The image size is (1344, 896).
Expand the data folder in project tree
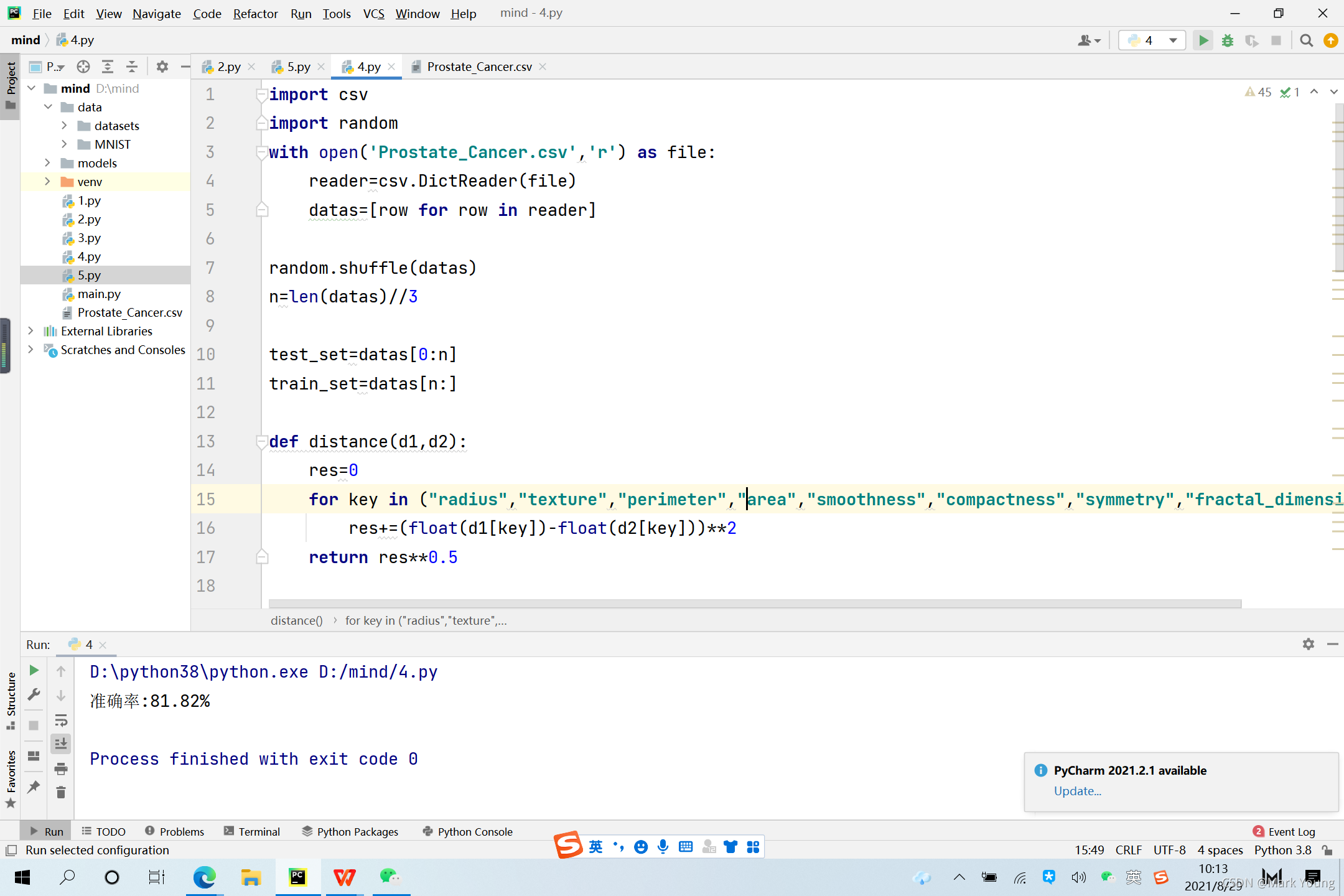pyautogui.click(x=47, y=107)
